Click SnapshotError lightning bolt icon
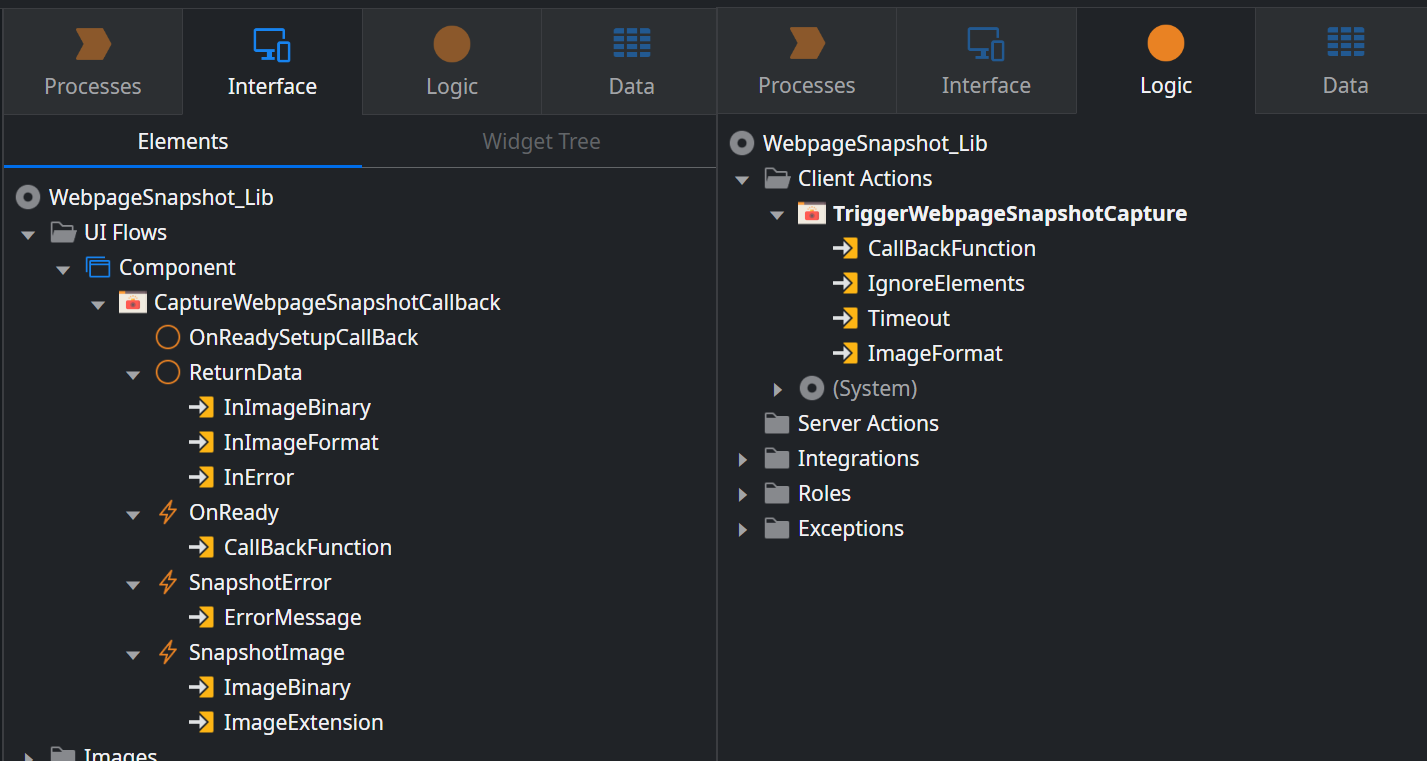 (x=168, y=582)
